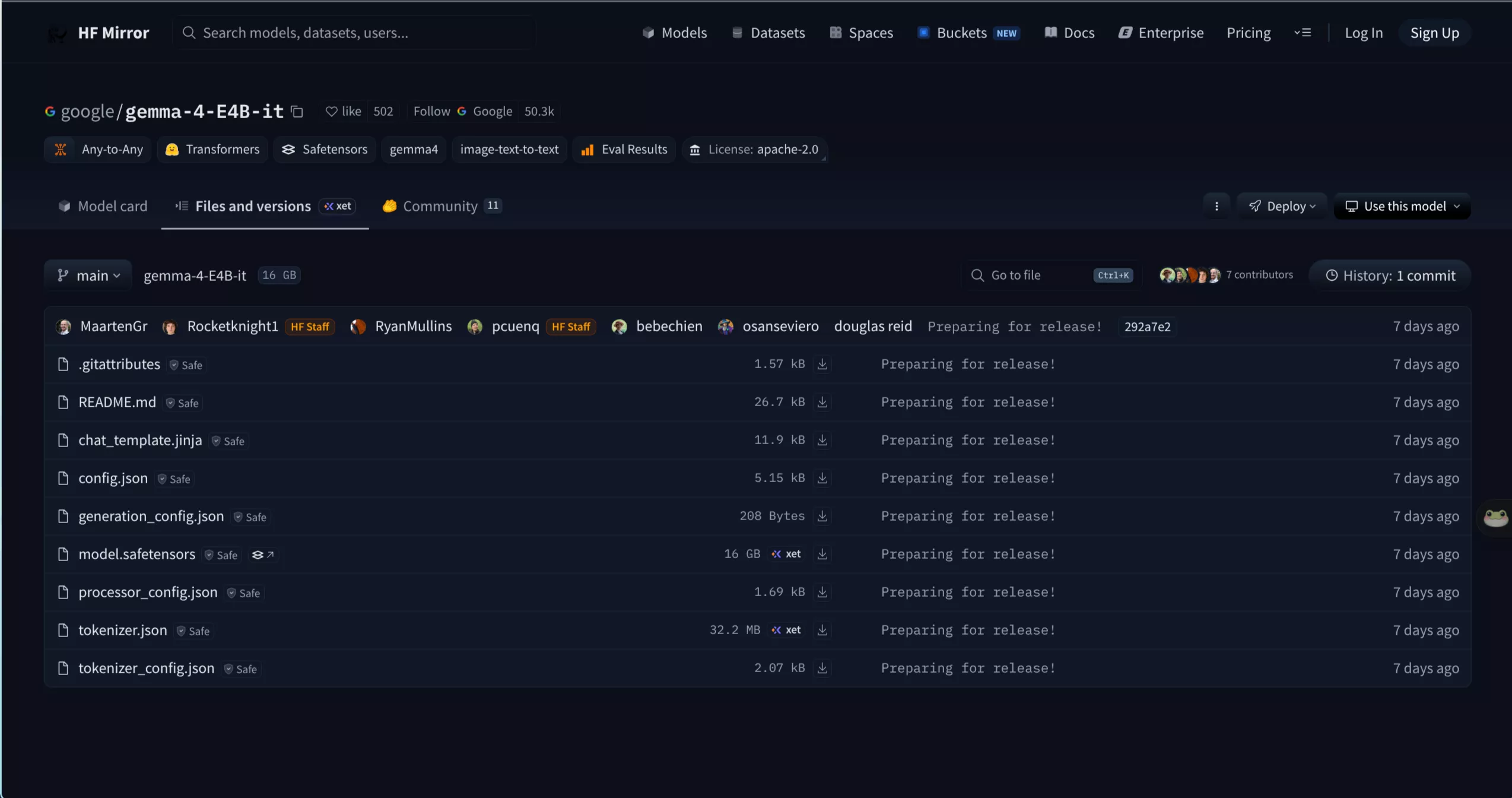Image resolution: width=1512 pixels, height=798 pixels.
Task: Download the model.safetensors file
Action: tap(822, 554)
